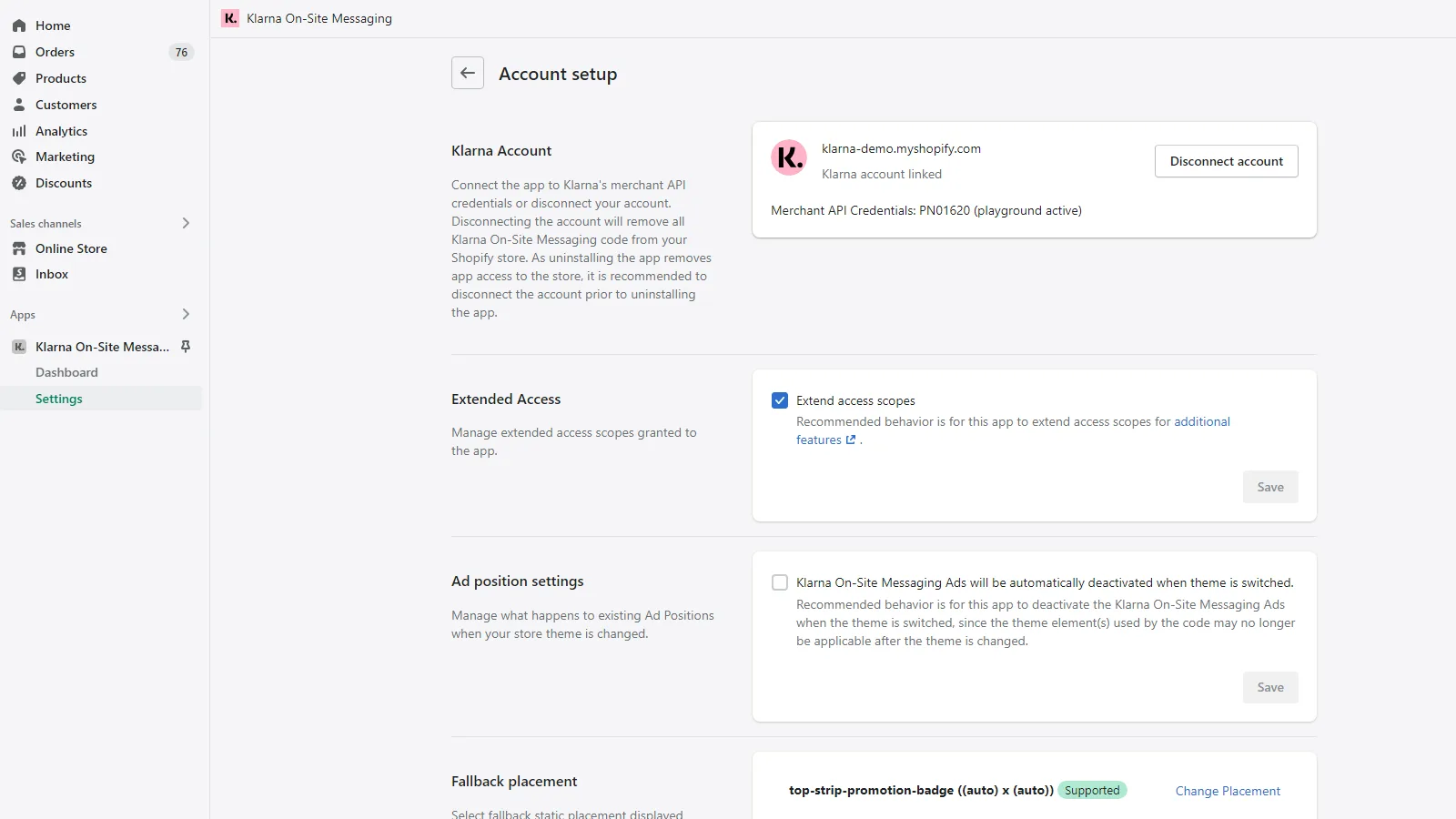This screenshot has height=819, width=1456.
Task: Click the Online Store shop icon
Action: [x=19, y=248]
